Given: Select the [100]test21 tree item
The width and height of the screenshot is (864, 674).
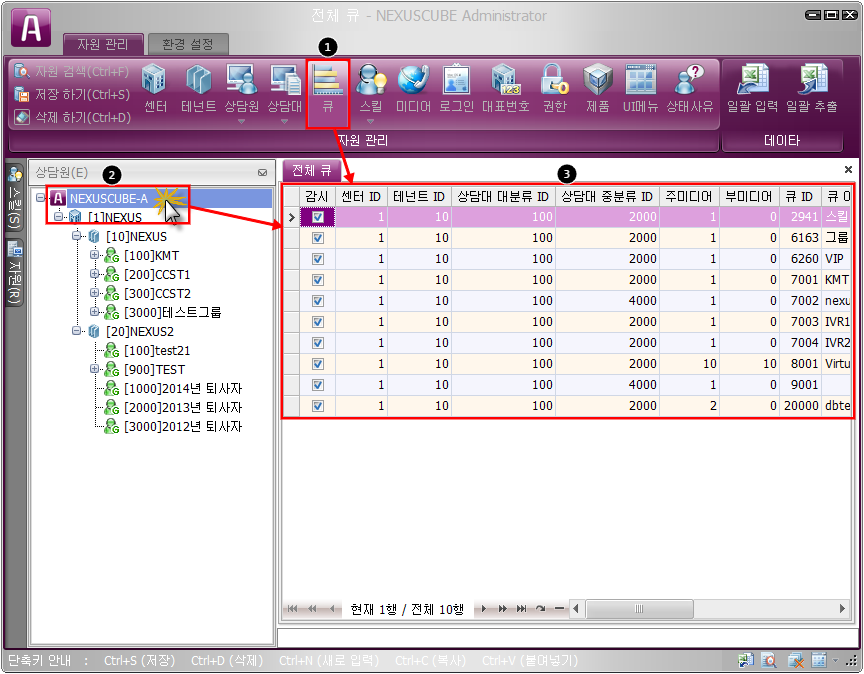Looking at the screenshot, I should tap(157, 351).
